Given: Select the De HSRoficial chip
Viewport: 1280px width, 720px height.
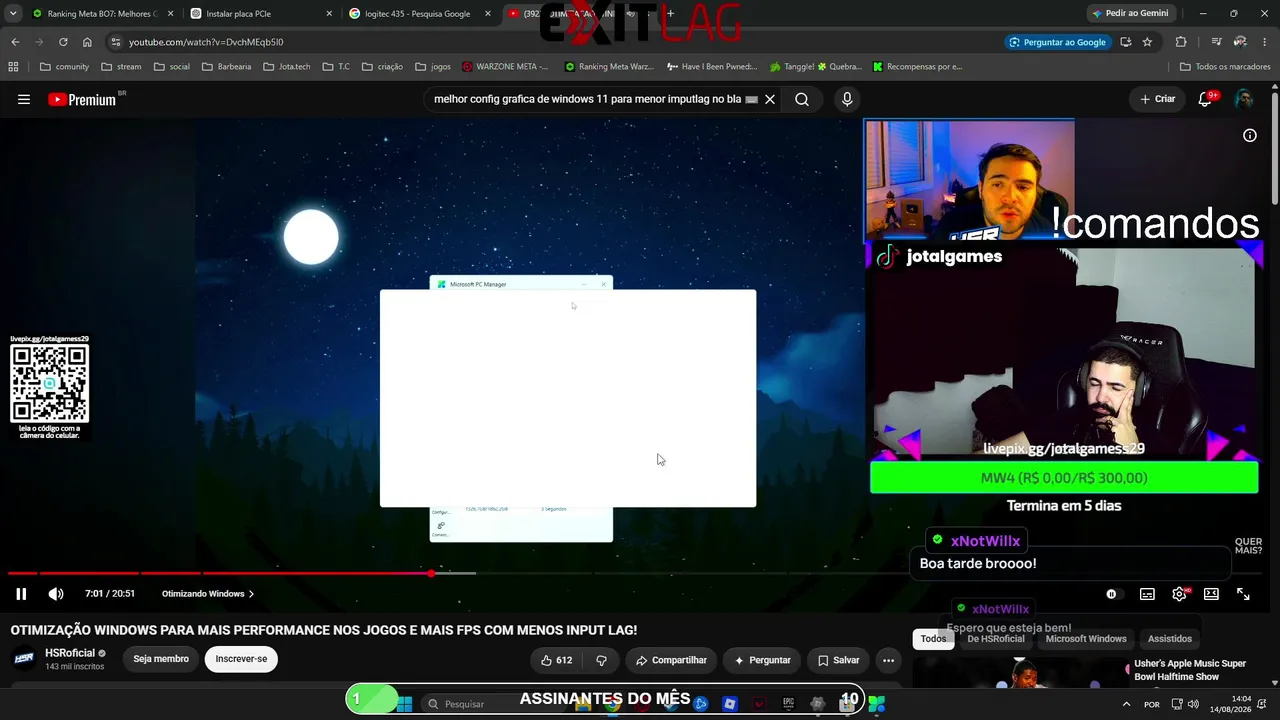Looking at the screenshot, I should [996, 639].
